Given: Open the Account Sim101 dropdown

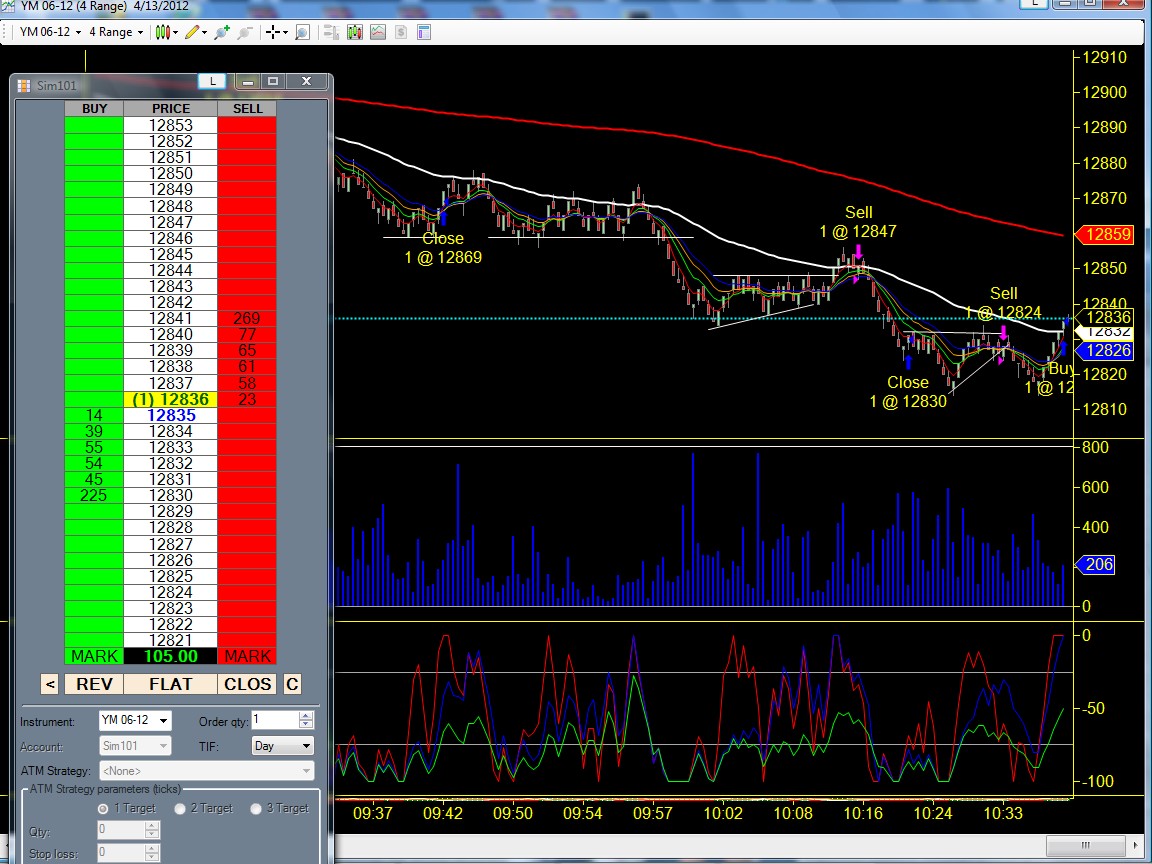Looking at the screenshot, I should click(x=135, y=746).
